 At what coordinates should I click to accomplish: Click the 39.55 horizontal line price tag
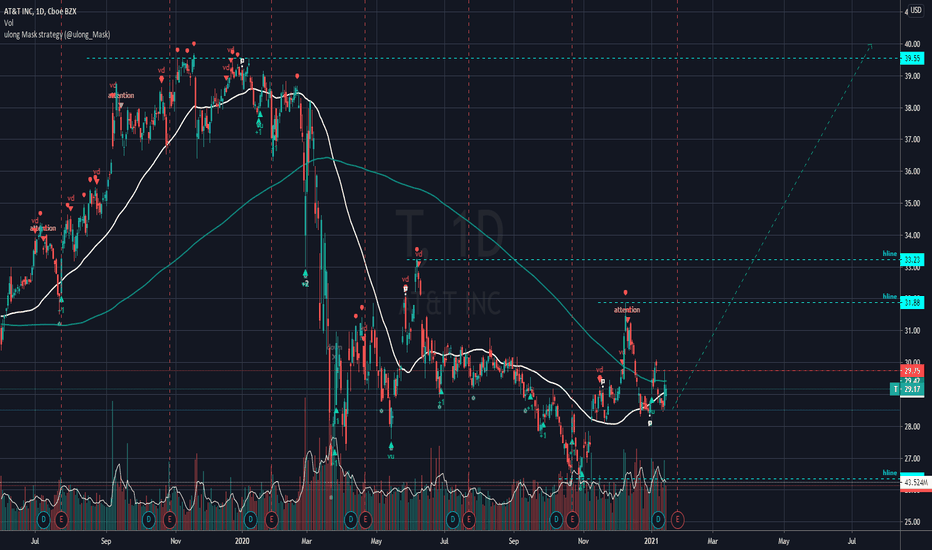point(912,58)
